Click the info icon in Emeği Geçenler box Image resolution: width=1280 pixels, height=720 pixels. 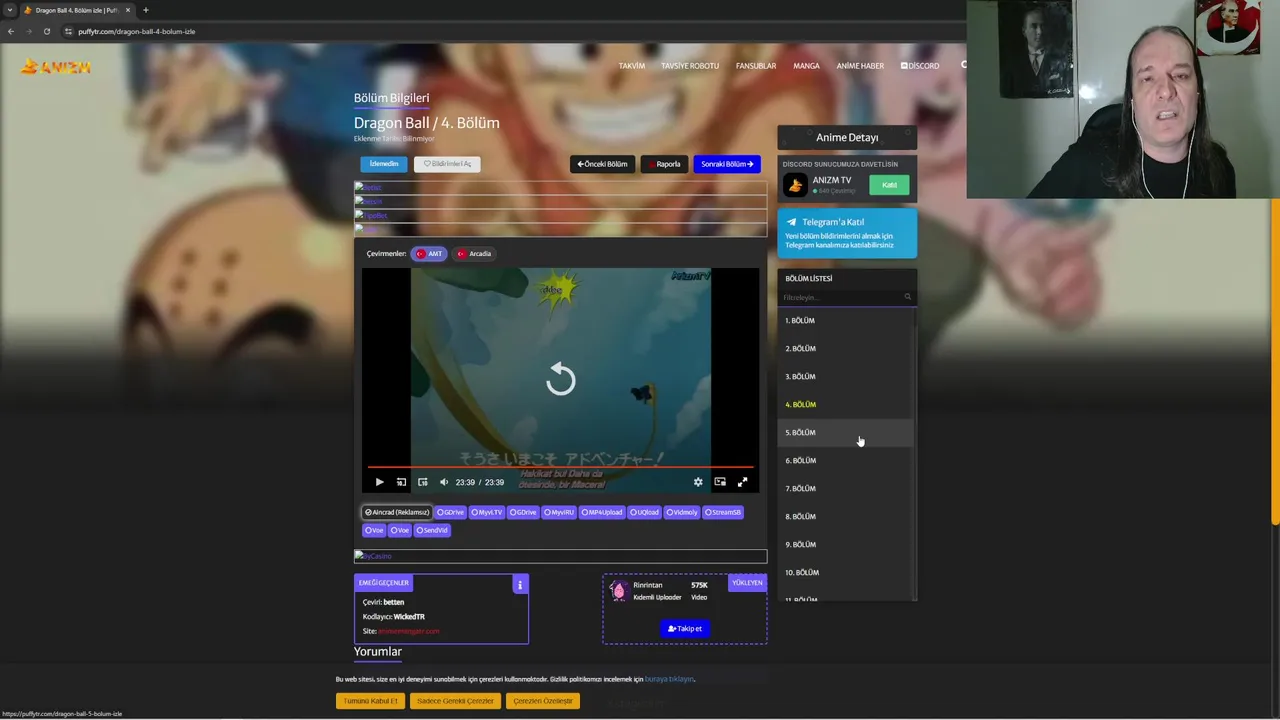[x=520, y=584]
